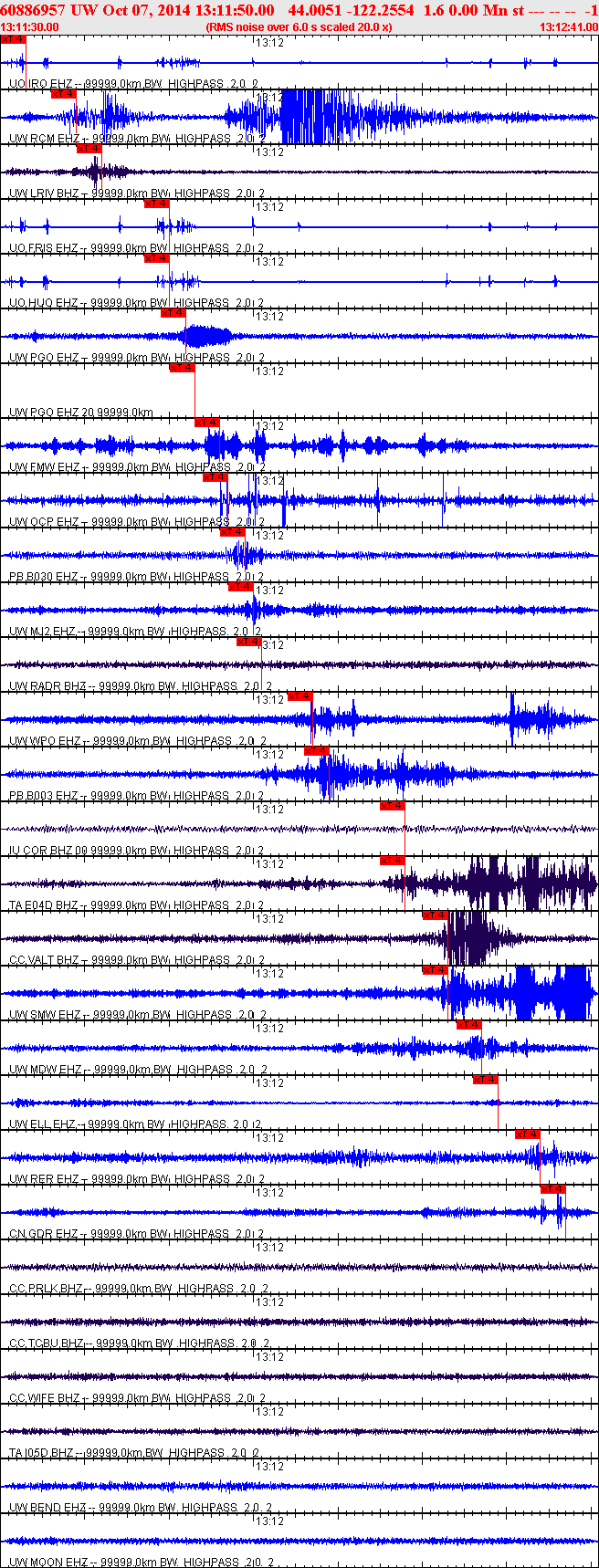Click the start time label 13:11:30.00
Viewport: 599px width, 1568px height.
click(x=30, y=27)
